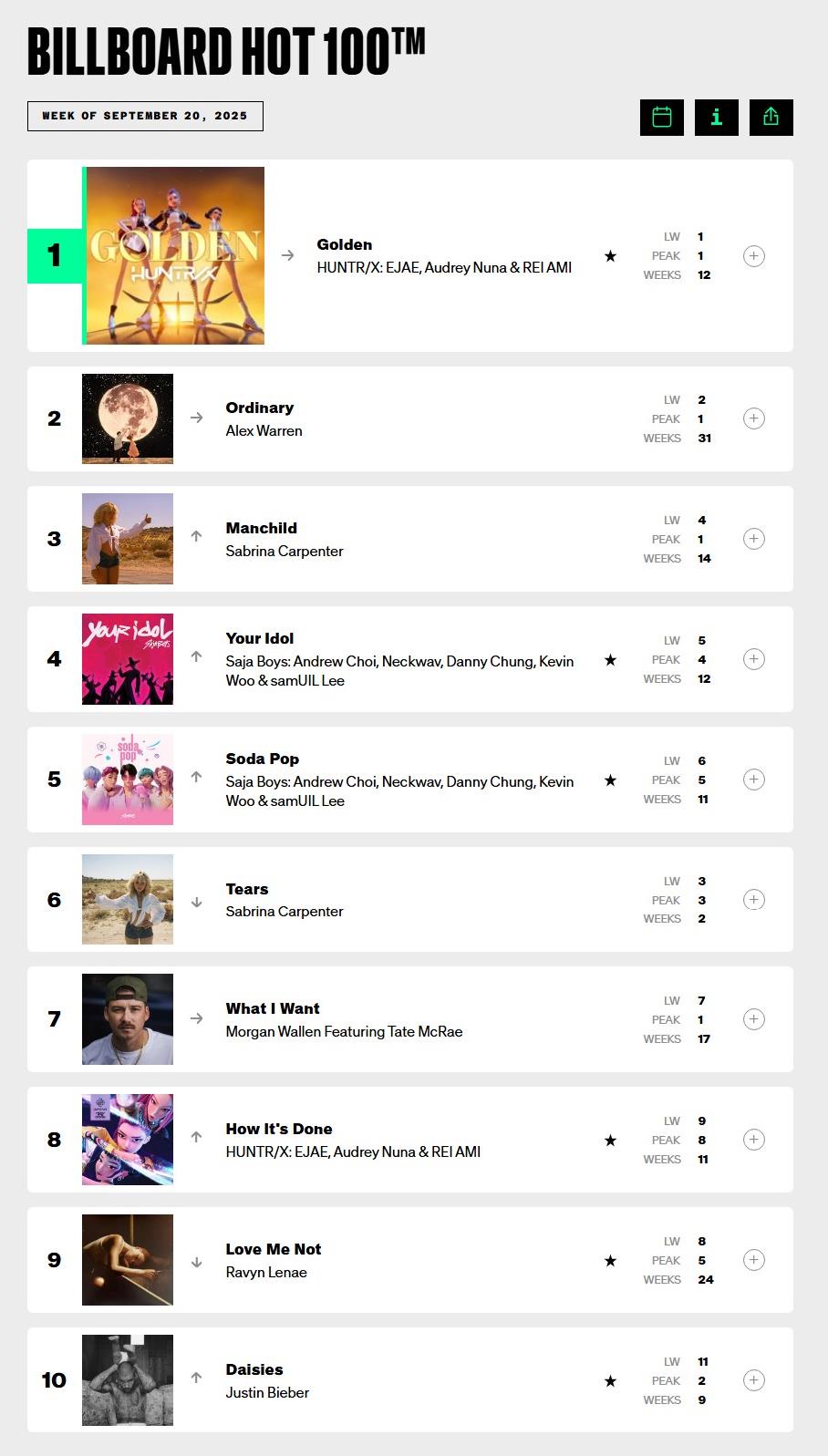The width and height of the screenshot is (828, 1456).
Task: Expand the Ordinary row plus button
Action: (753, 418)
